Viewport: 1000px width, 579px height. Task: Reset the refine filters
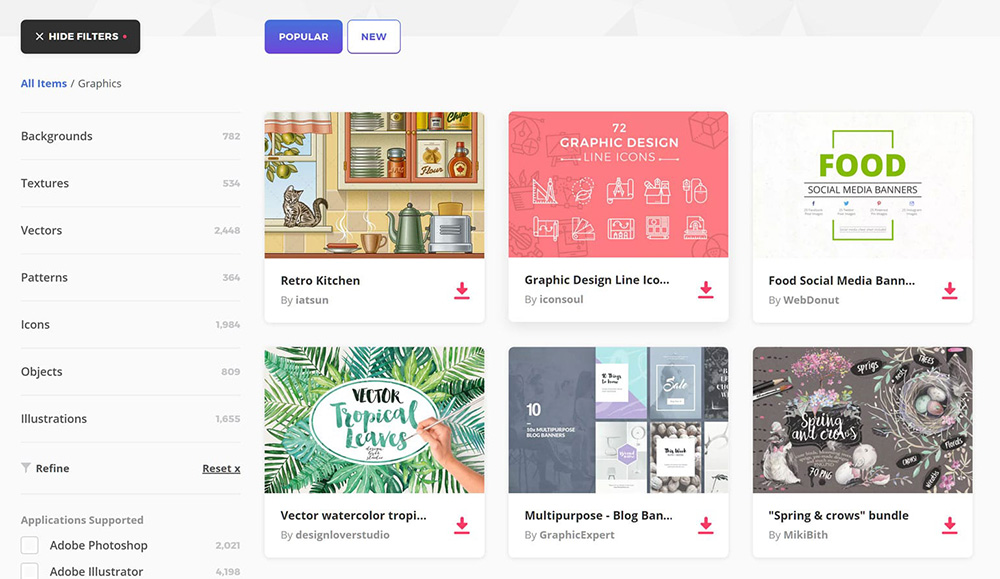pos(221,468)
